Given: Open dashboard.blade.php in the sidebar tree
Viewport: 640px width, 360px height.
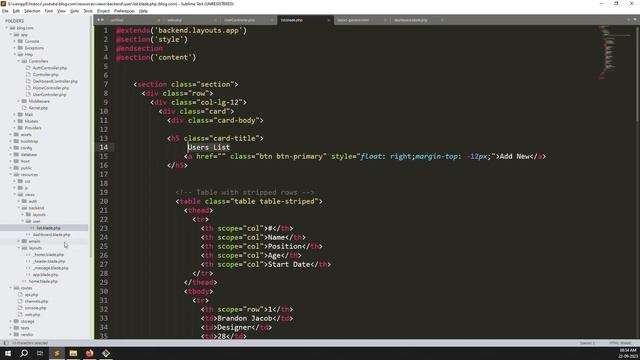Looking at the screenshot, I should (51, 235).
